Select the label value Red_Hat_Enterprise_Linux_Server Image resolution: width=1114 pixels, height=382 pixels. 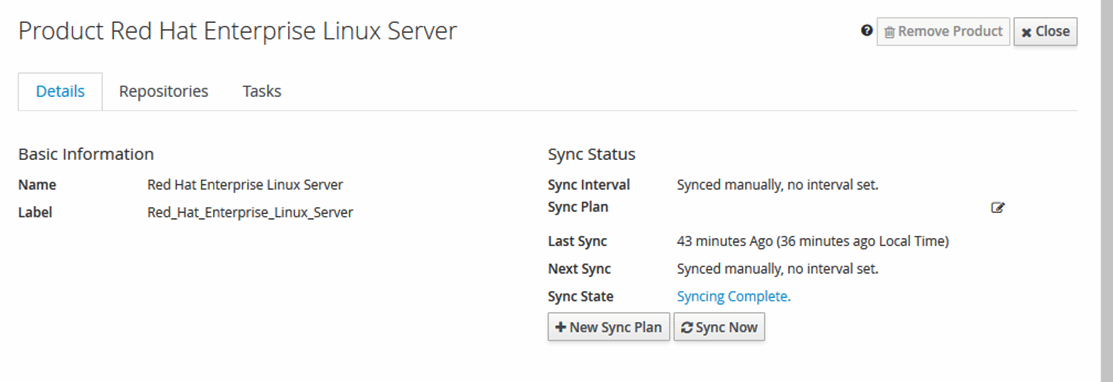[x=250, y=212]
